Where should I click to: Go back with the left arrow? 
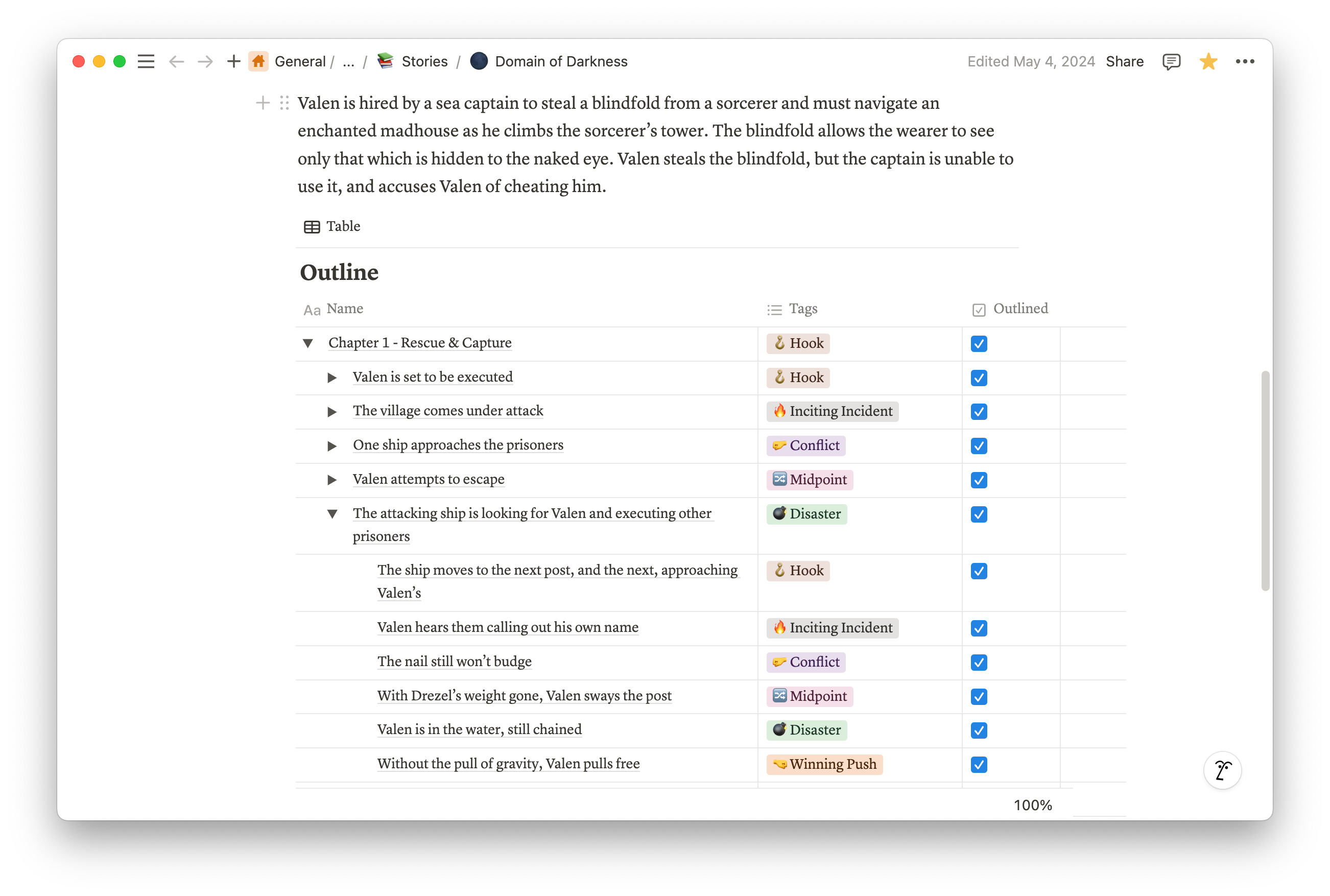click(x=177, y=61)
